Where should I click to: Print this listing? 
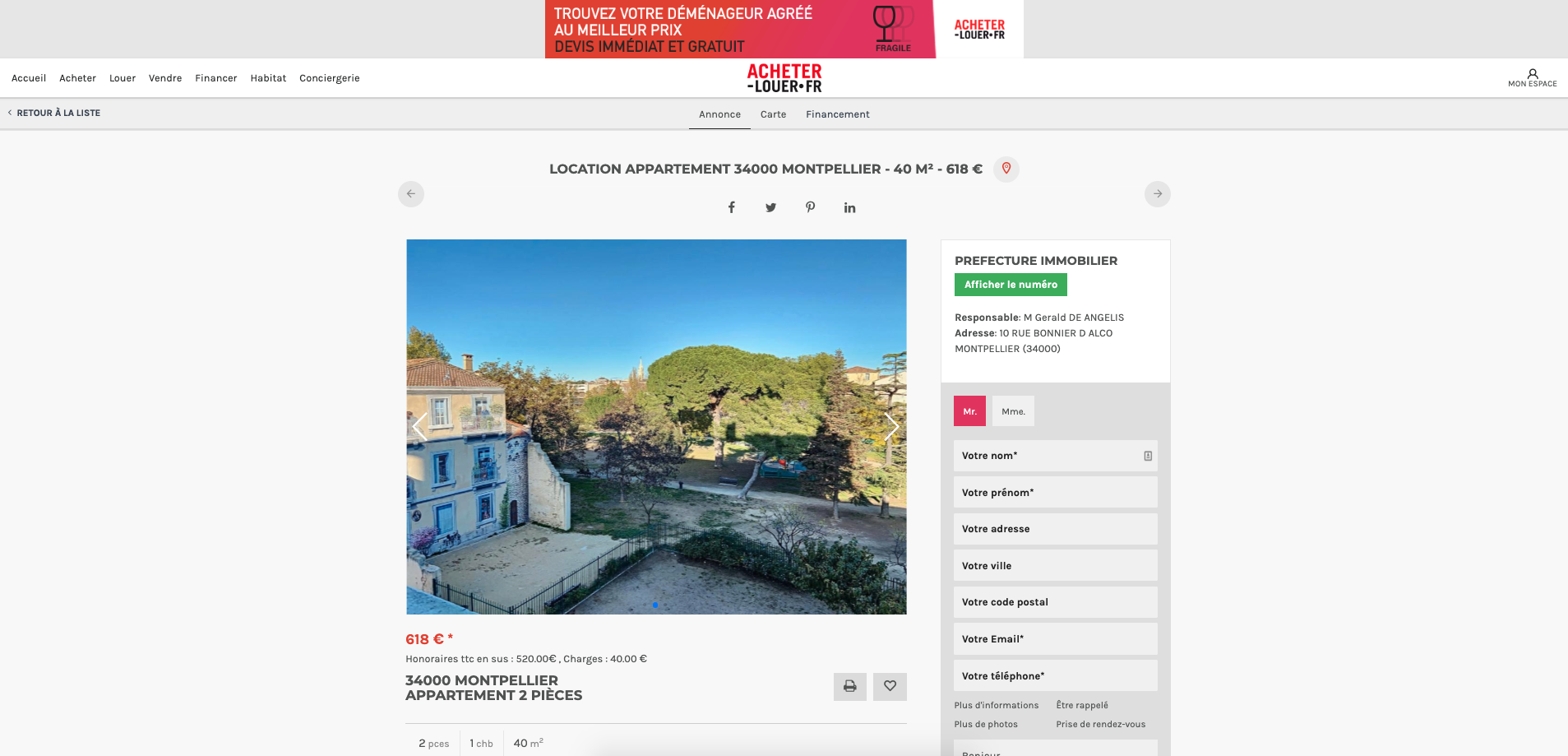point(850,687)
